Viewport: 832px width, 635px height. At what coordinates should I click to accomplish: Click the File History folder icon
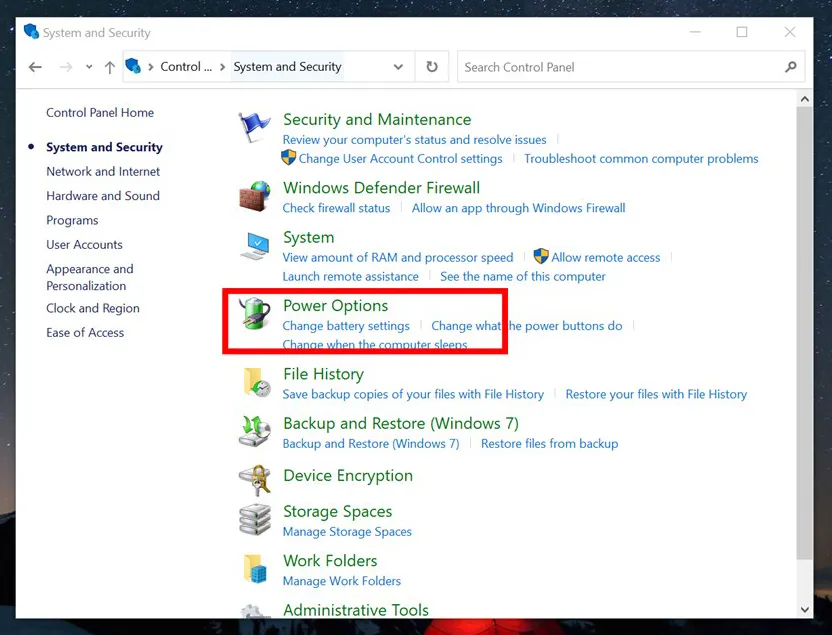tap(255, 382)
